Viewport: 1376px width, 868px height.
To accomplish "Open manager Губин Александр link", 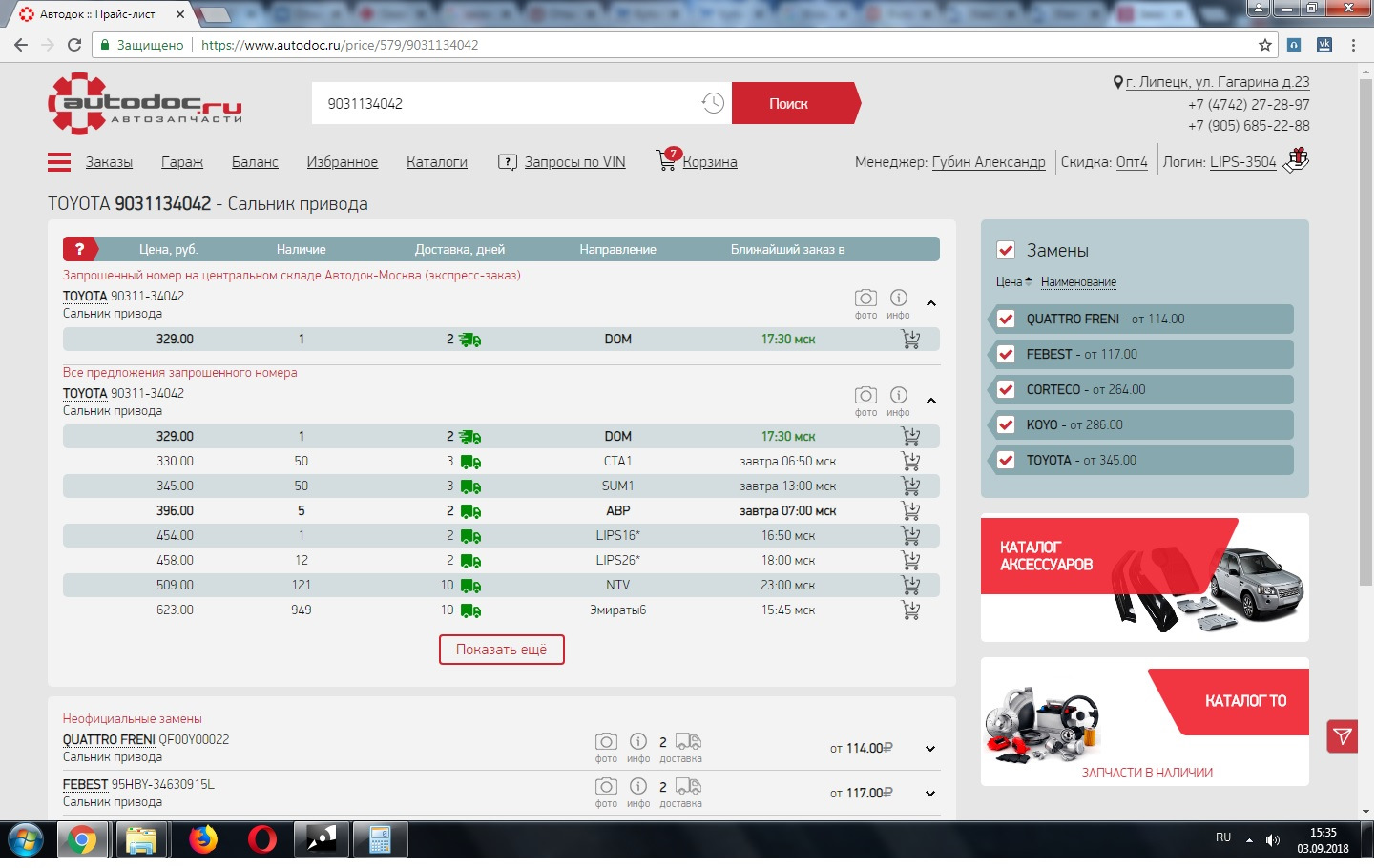I will pyautogui.click(x=989, y=162).
